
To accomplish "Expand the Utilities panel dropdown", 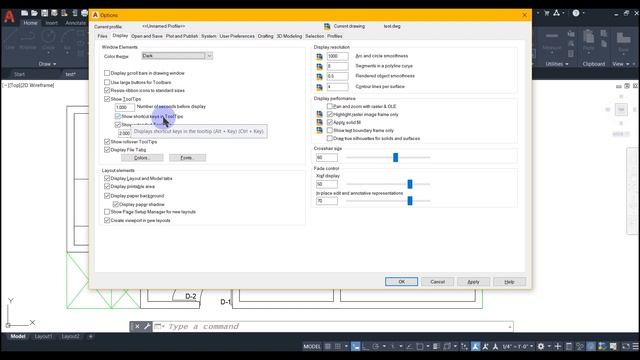I will tap(557, 64).
